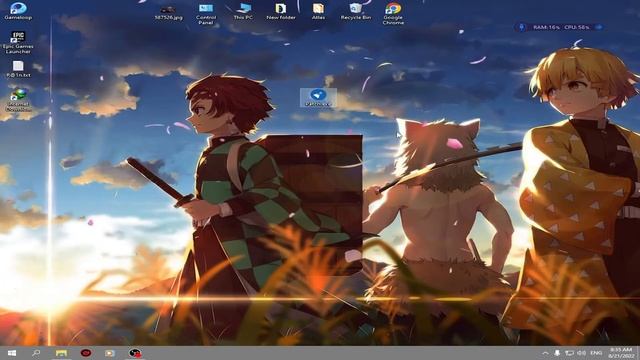Select the highlighted blue exe file icon

318,98
